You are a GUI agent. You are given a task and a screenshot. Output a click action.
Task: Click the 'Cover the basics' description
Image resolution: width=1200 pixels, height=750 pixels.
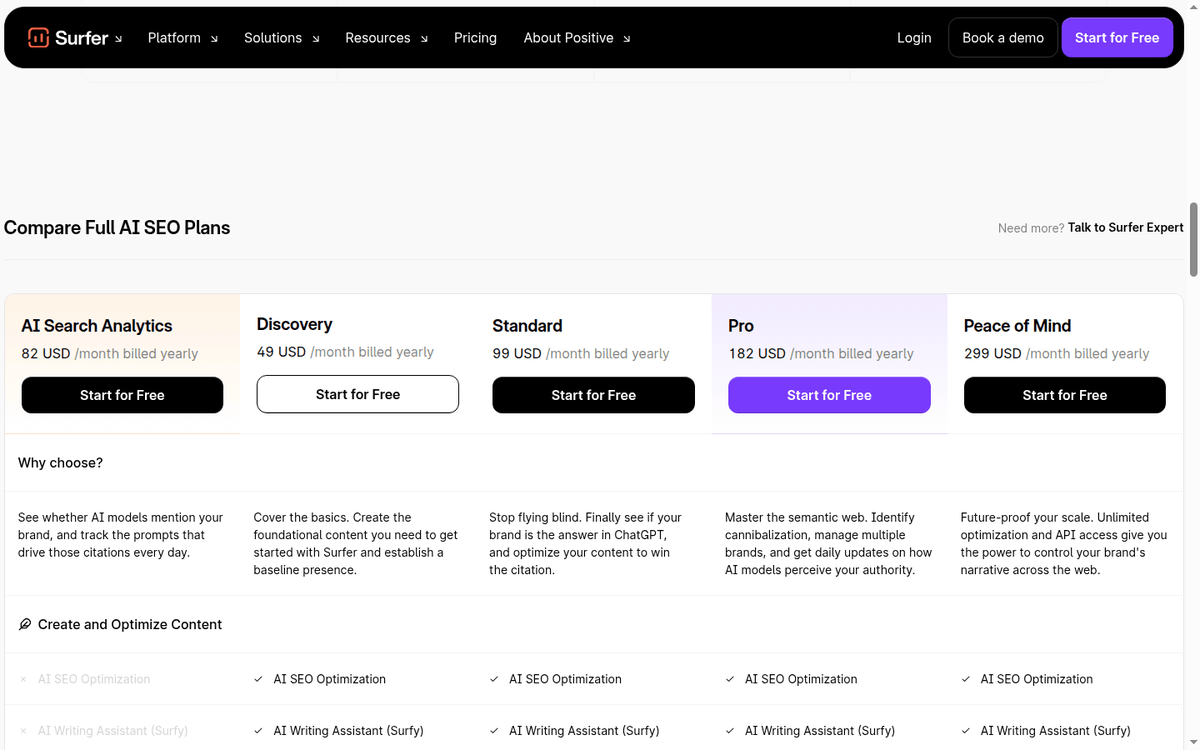(356, 544)
